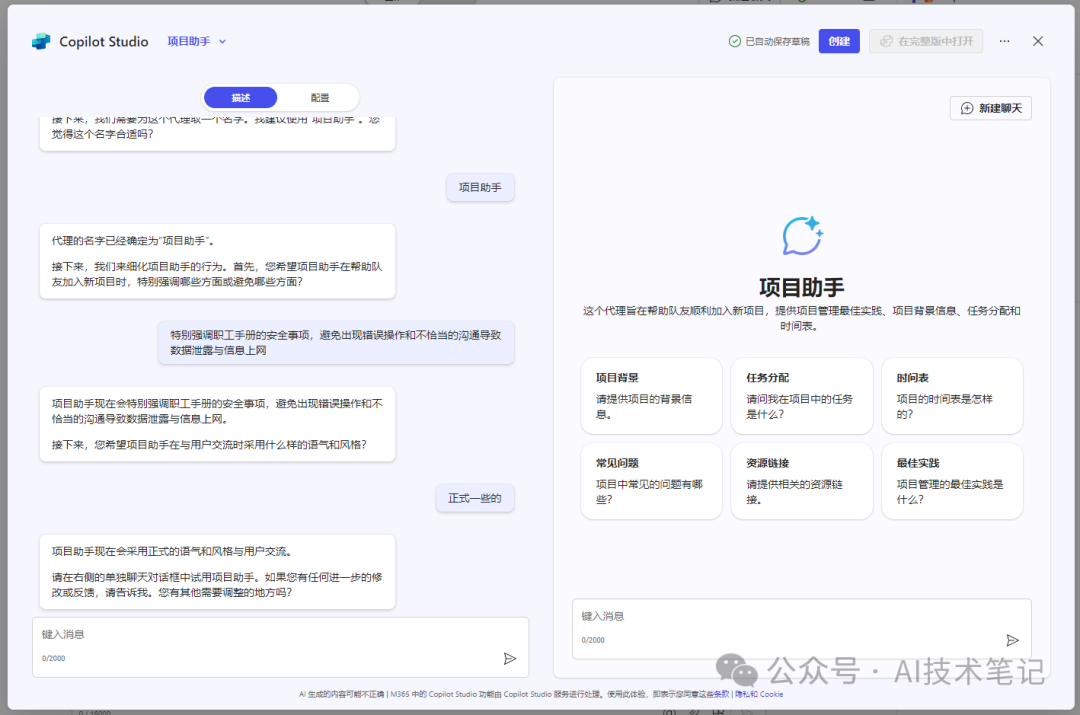Image resolution: width=1080 pixels, height=715 pixels.
Task: Click the 项目助手 chat sparkle icon
Action: coord(802,236)
